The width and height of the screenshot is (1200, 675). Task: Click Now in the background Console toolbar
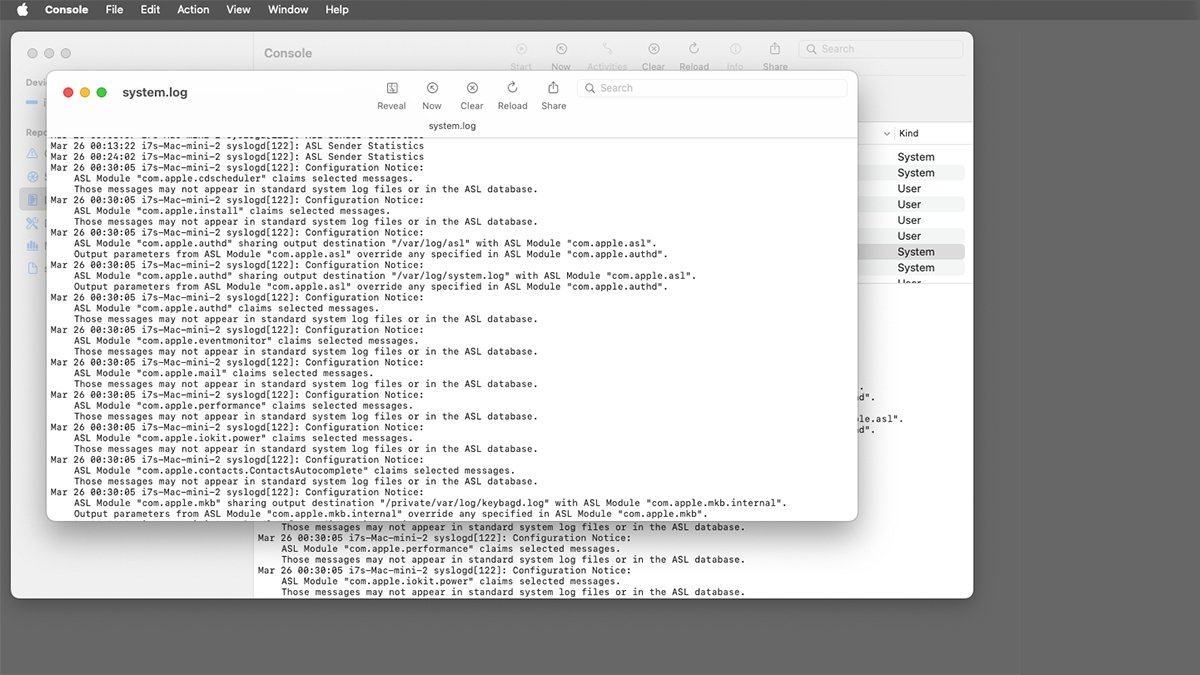pyautogui.click(x=561, y=49)
